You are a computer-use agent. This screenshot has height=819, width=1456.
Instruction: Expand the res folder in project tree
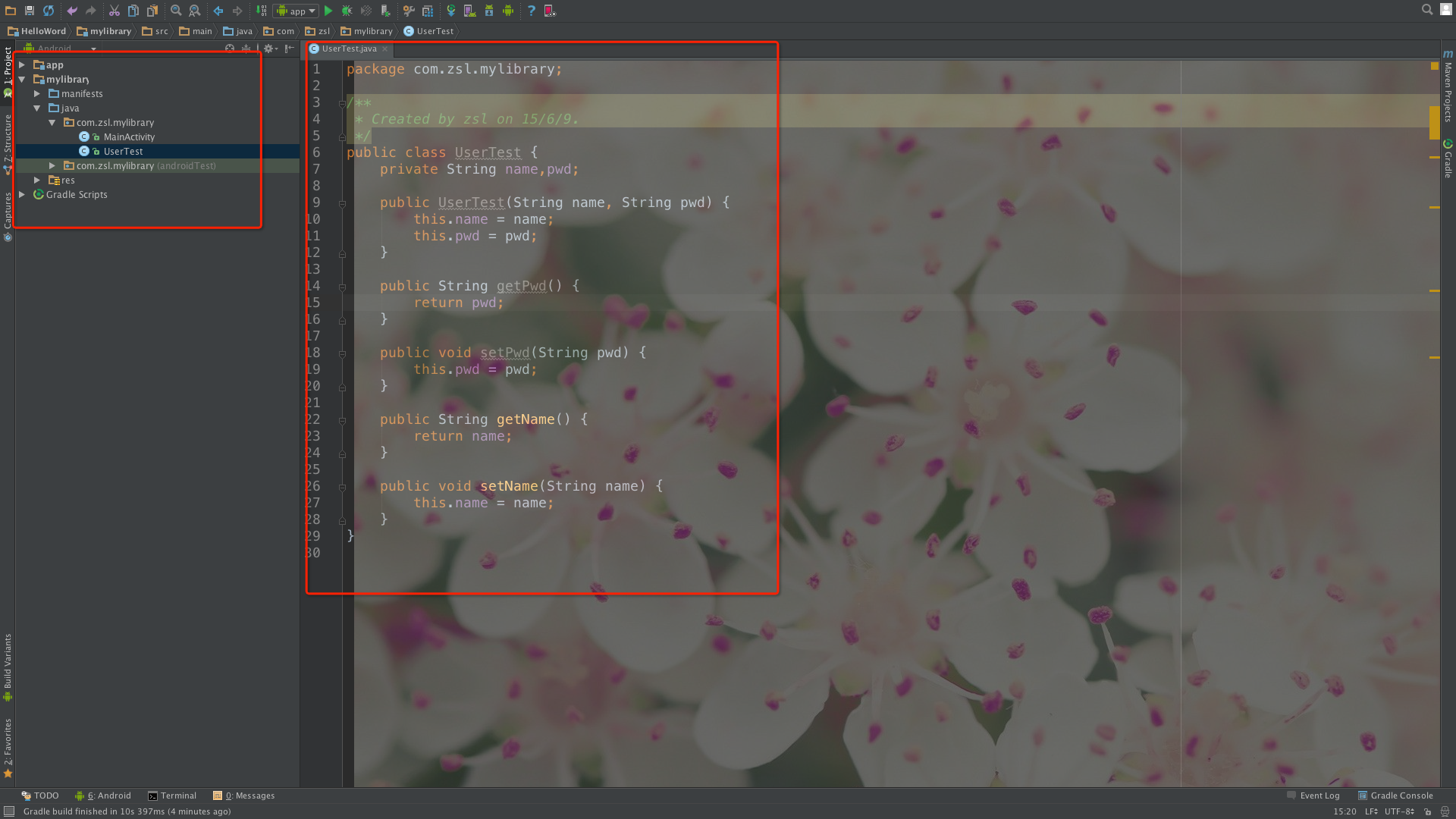point(38,179)
